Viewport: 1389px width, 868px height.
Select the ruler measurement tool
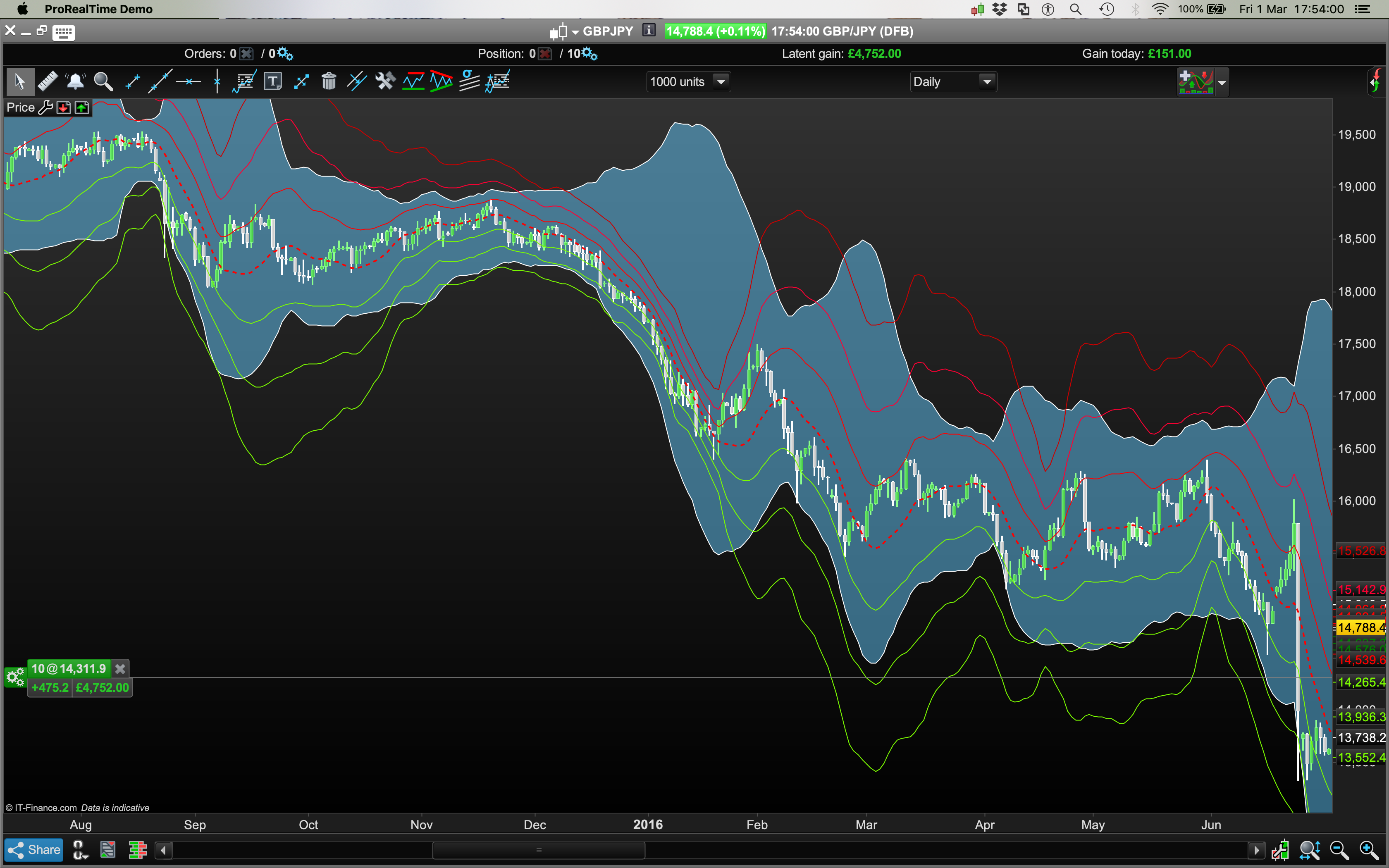48,81
